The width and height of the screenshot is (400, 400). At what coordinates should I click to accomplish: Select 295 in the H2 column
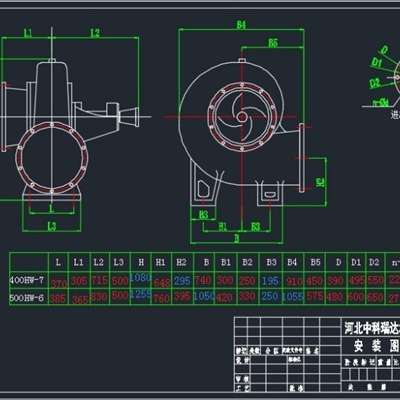point(182,281)
